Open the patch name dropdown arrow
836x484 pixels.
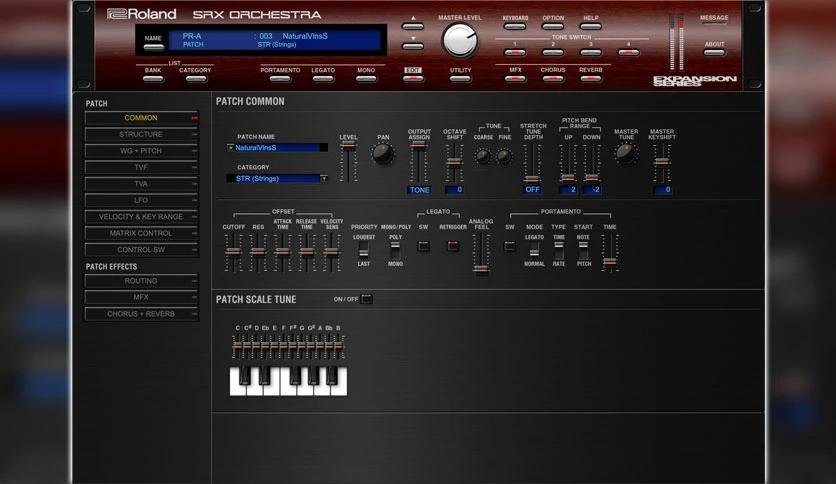click(x=230, y=148)
